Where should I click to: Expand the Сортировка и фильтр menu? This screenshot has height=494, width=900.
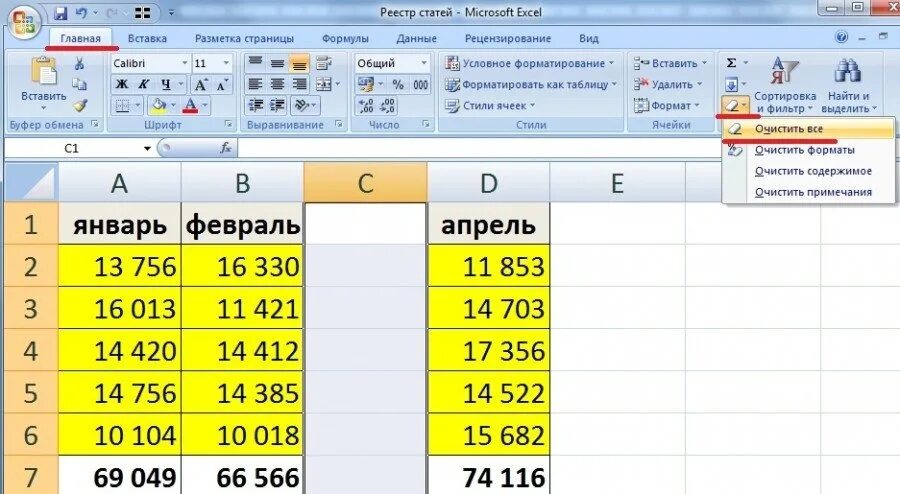[785, 85]
